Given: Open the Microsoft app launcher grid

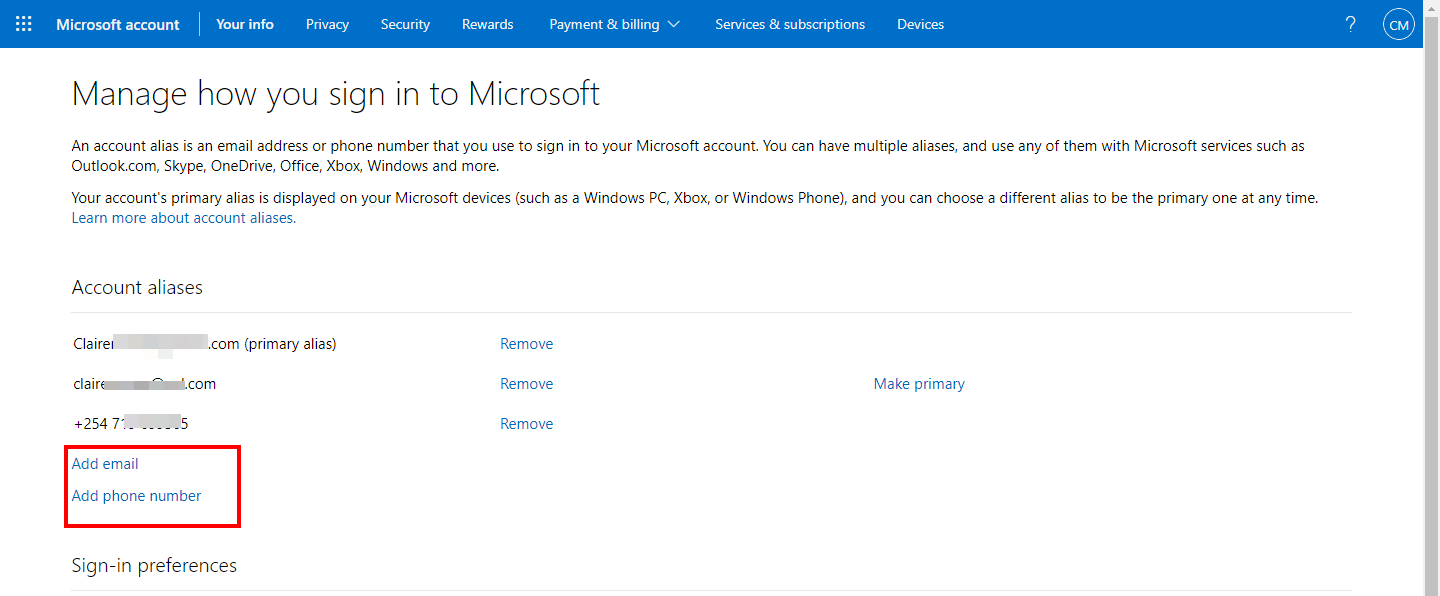Looking at the screenshot, I should (x=24, y=24).
